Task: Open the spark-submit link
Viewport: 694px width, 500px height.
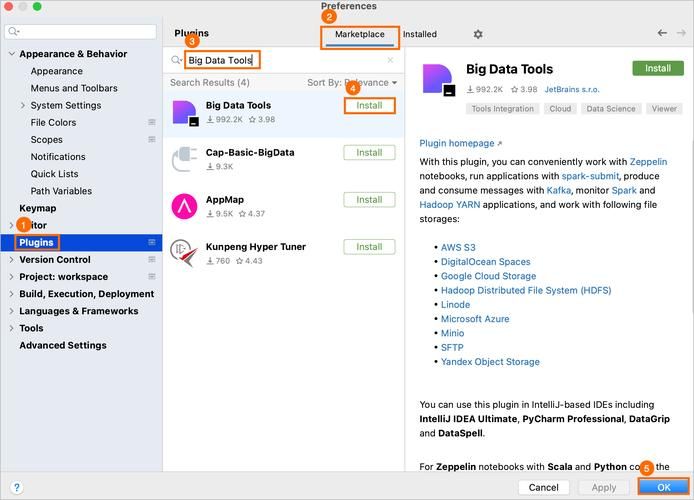Action: coord(590,176)
